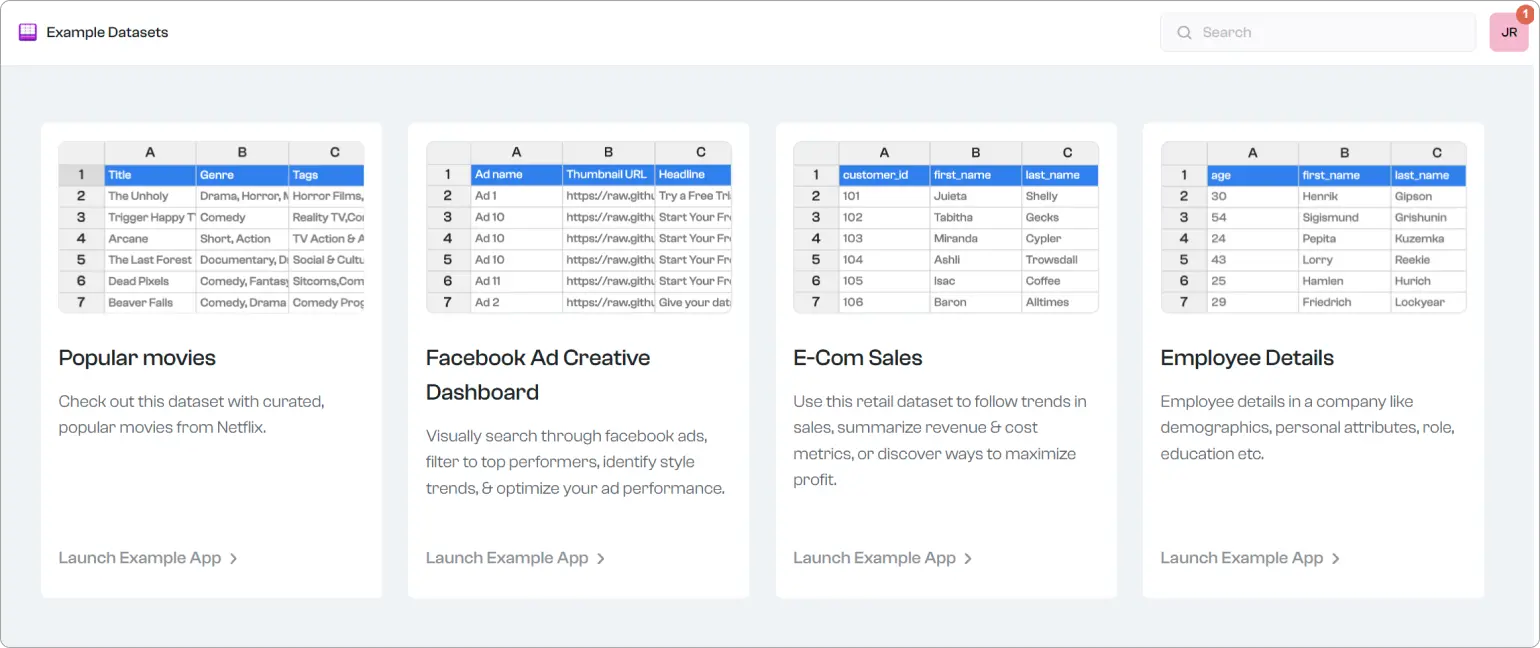Image resolution: width=1540 pixels, height=648 pixels.
Task: Launch the Employee Details example app
Action: [x=1241, y=558]
